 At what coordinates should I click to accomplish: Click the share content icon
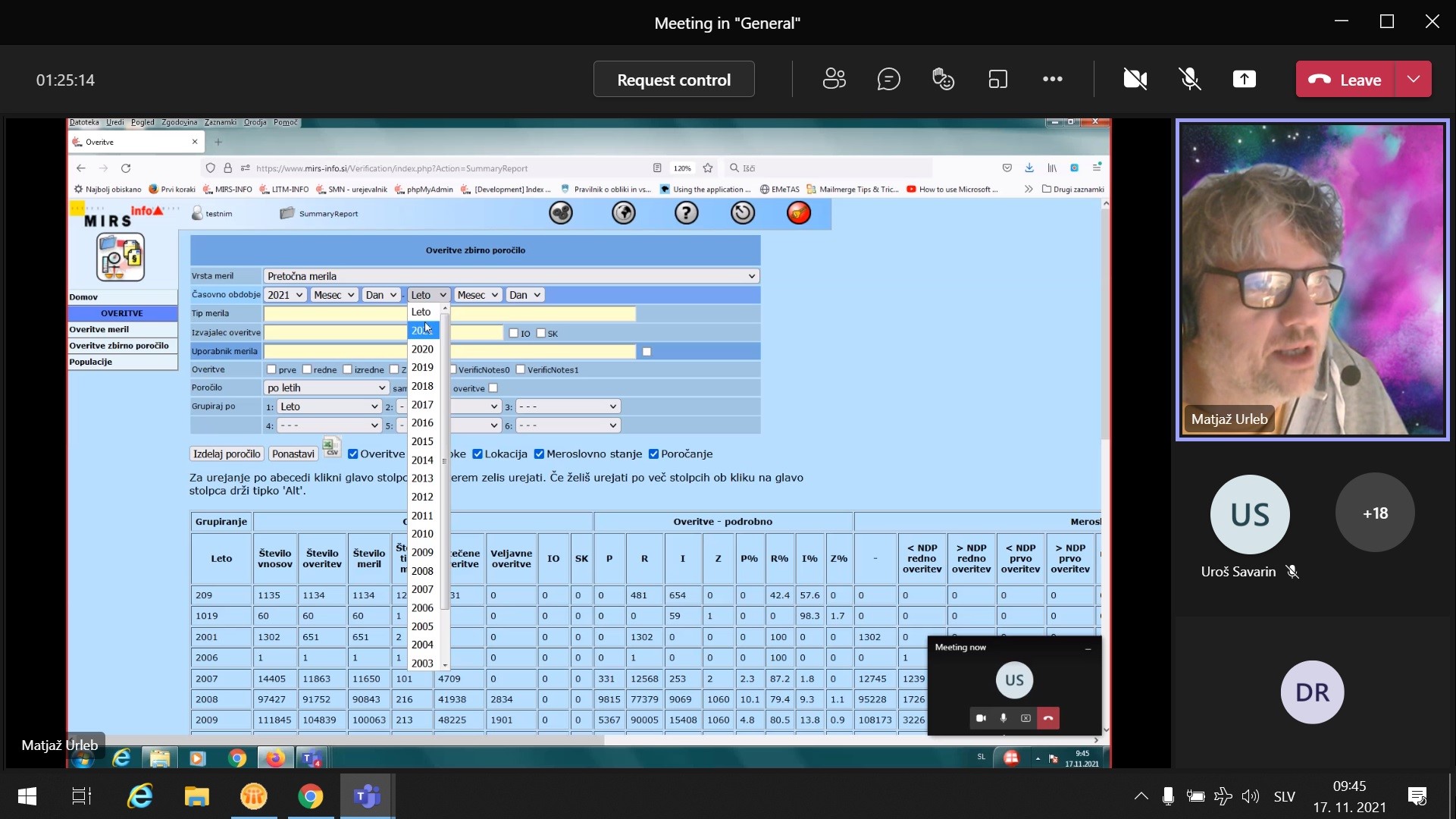1244,79
